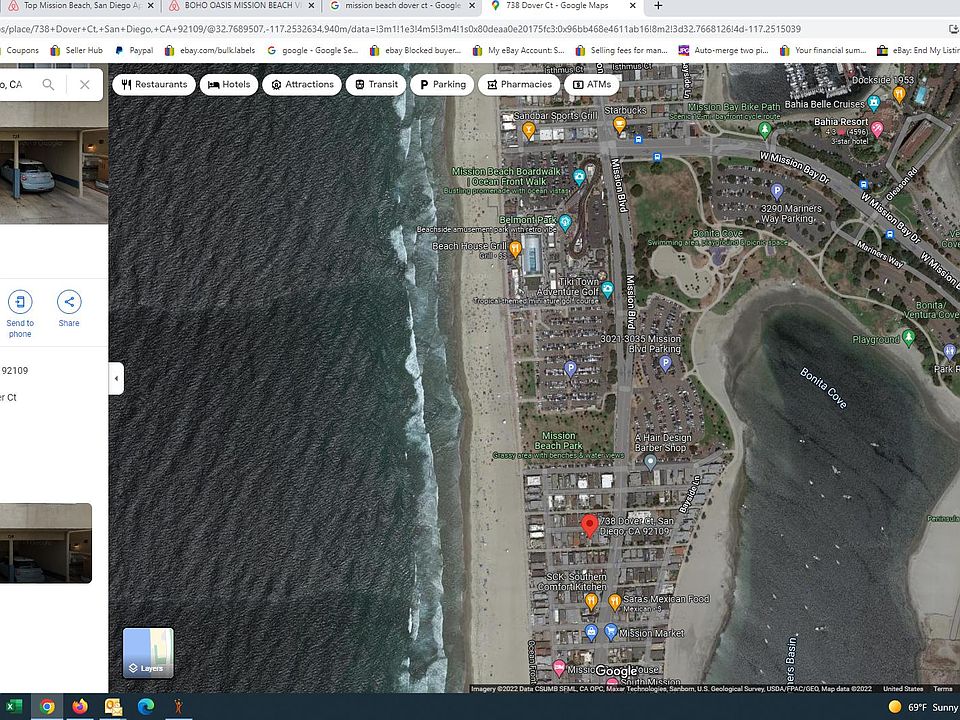The height and width of the screenshot is (720, 960).
Task: Click the search magnifier icon
Action: click(x=48, y=84)
